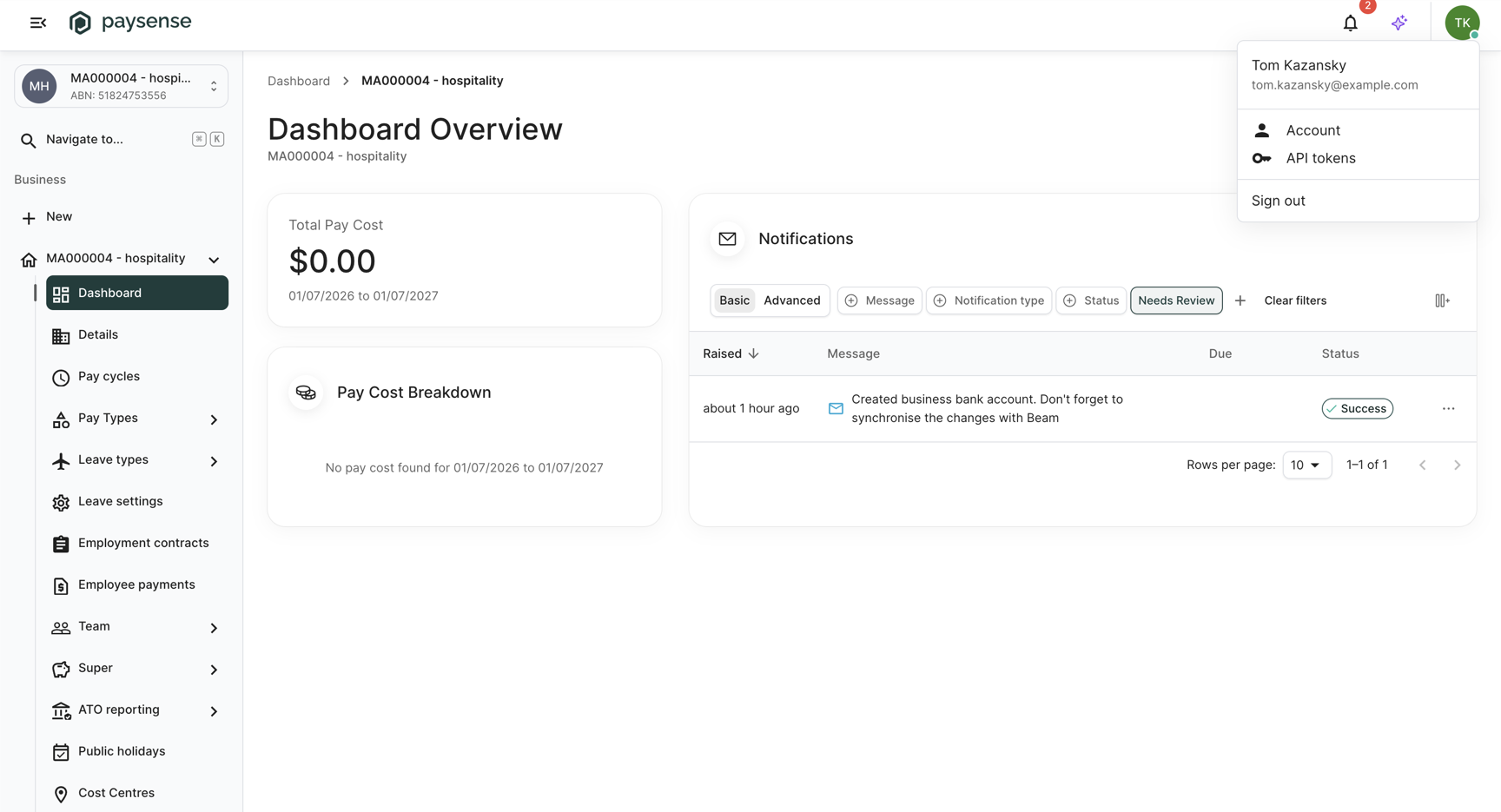Collapse MA000004 - hospitality tree chevron
Image resolution: width=1501 pixels, height=812 pixels.
(214, 260)
